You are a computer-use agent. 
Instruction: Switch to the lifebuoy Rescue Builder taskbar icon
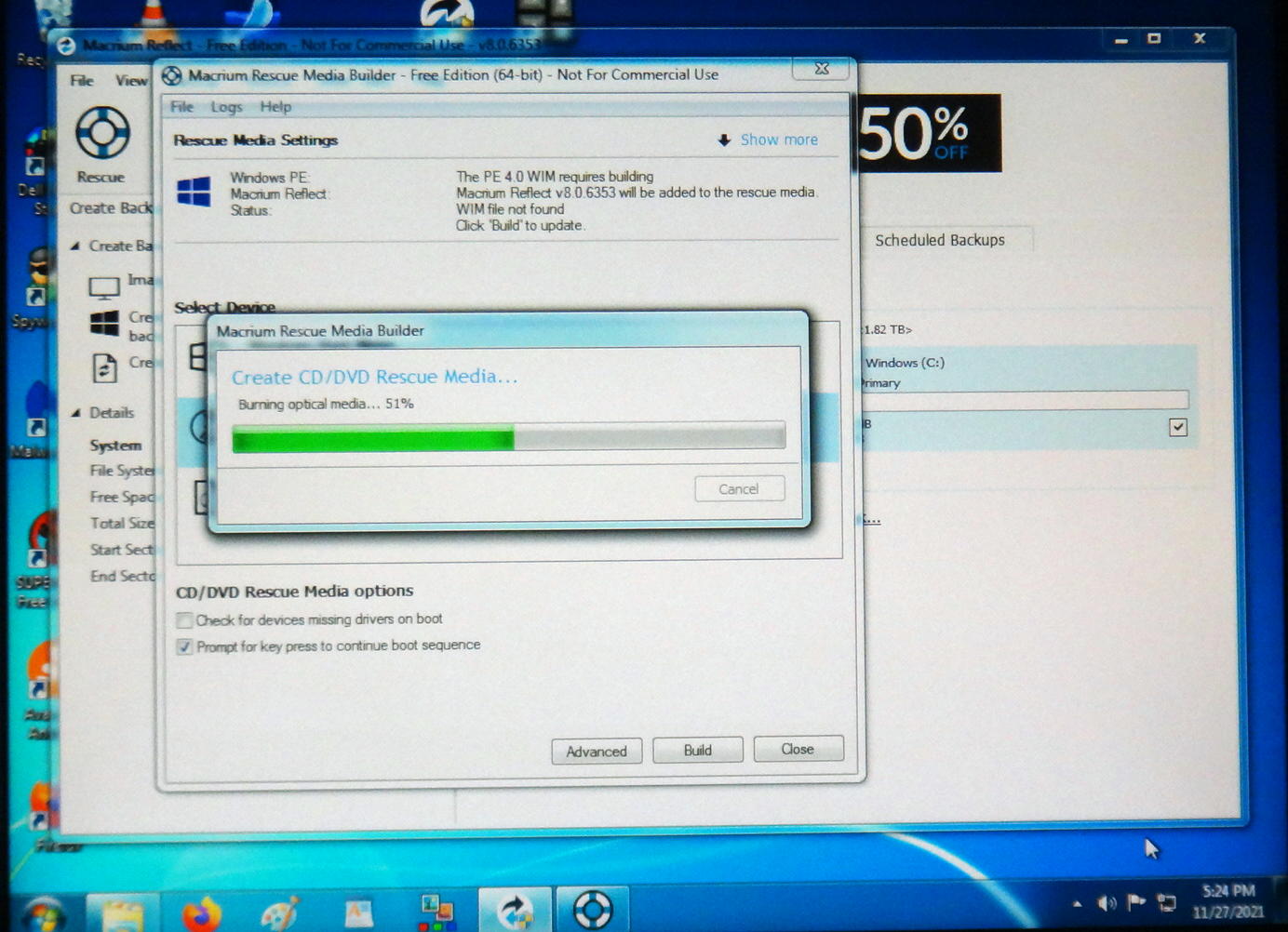(592, 911)
